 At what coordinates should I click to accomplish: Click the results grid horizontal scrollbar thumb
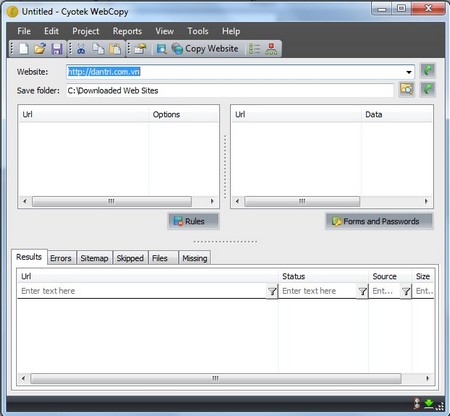click(x=216, y=378)
